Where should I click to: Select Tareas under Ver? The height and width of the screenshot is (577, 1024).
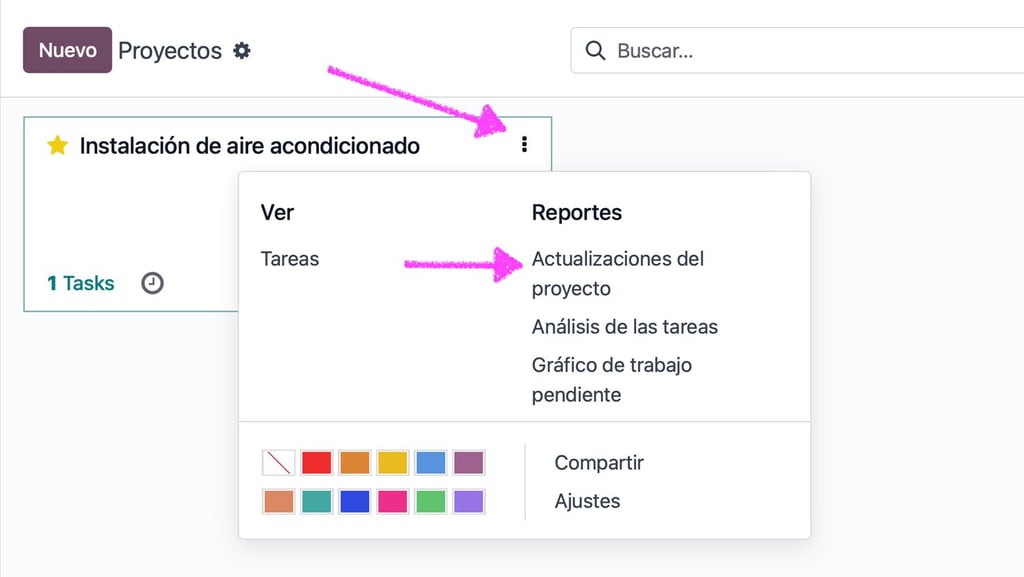click(290, 258)
